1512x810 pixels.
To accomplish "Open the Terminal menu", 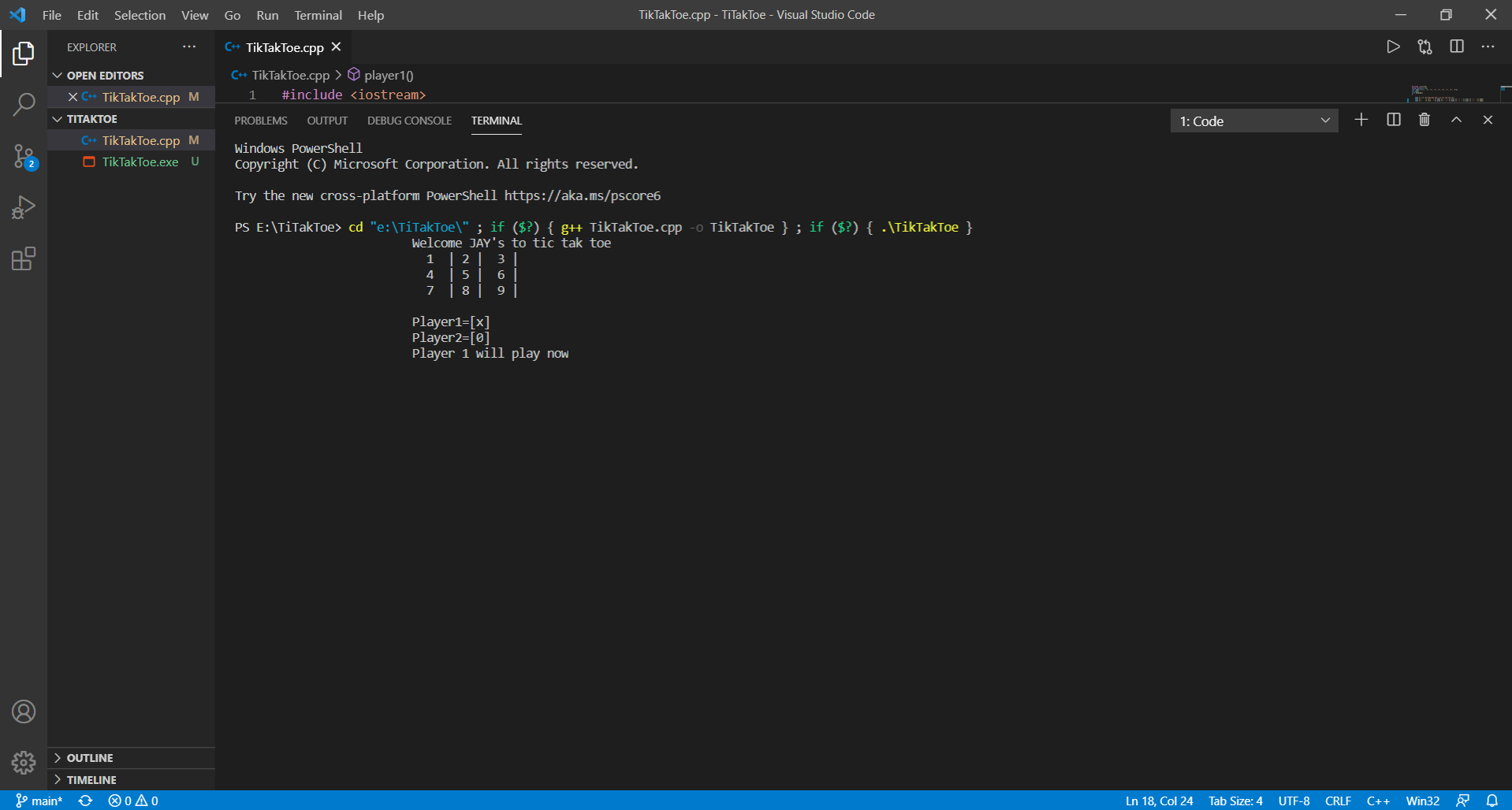I will point(318,15).
